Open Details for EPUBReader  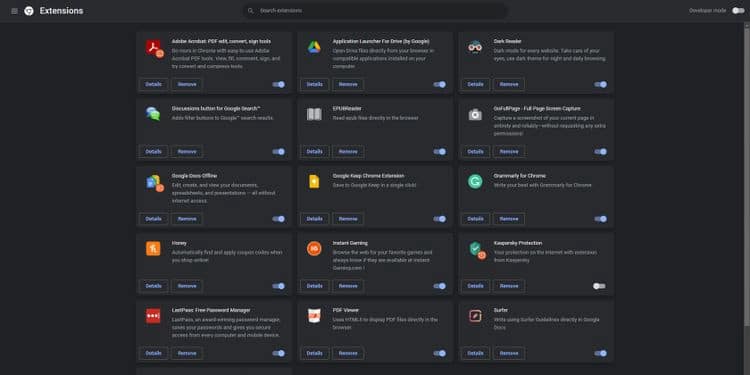[x=315, y=152]
